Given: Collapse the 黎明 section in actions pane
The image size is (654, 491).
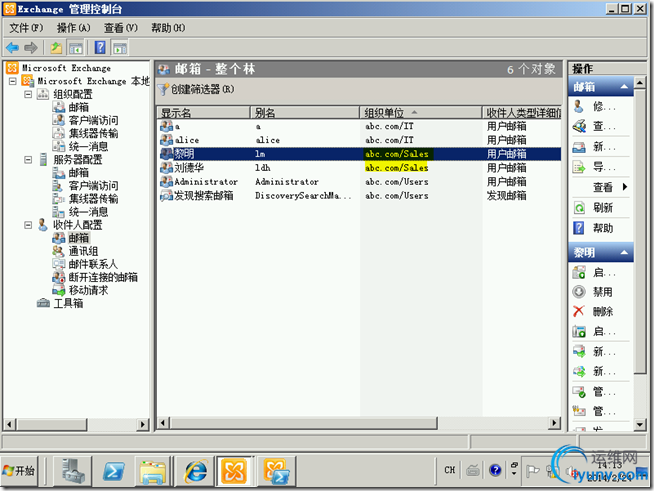Looking at the screenshot, I should (624, 252).
